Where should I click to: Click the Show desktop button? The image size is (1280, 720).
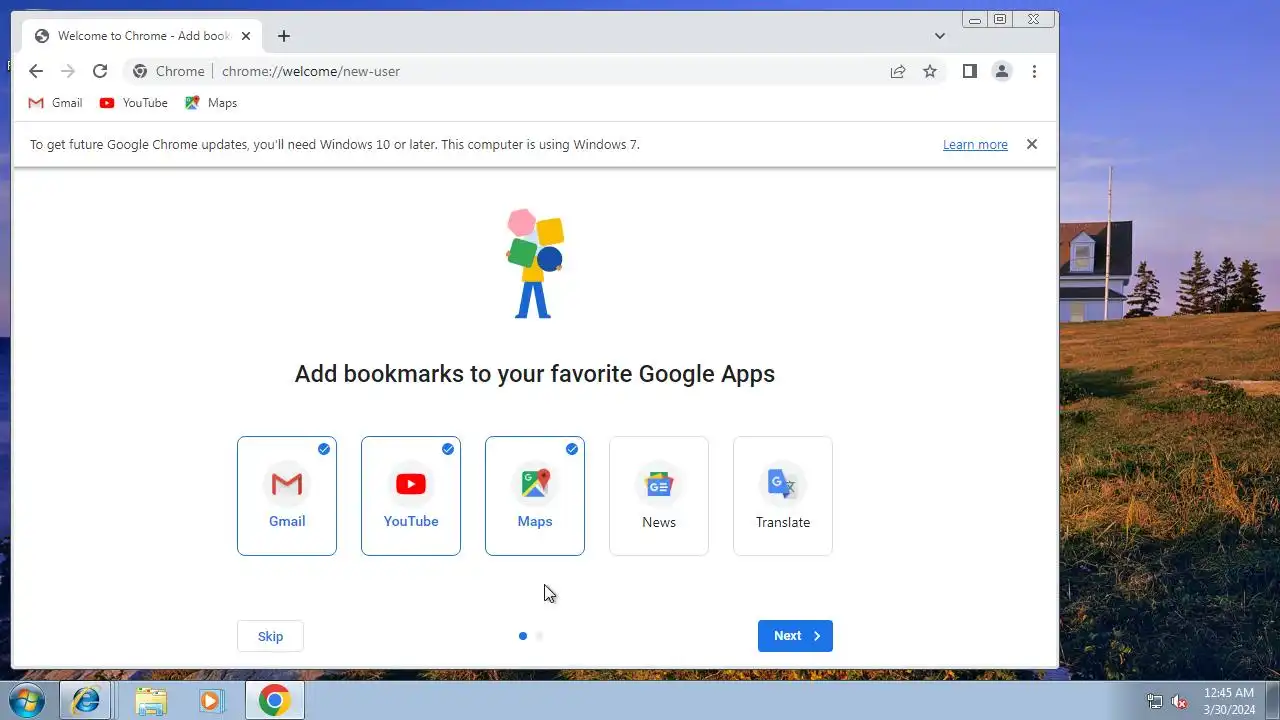click(x=1272, y=700)
